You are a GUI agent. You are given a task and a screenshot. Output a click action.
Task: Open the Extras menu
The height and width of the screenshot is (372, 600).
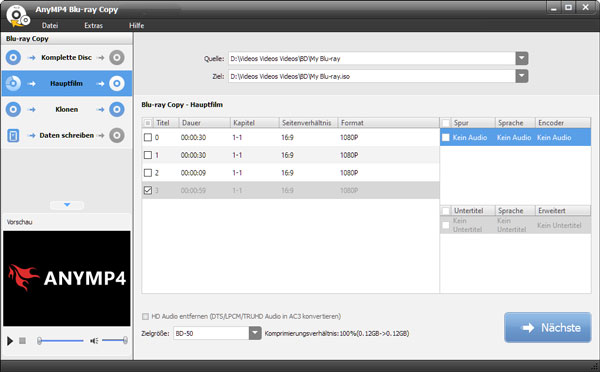pyautogui.click(x=93, y=26)
